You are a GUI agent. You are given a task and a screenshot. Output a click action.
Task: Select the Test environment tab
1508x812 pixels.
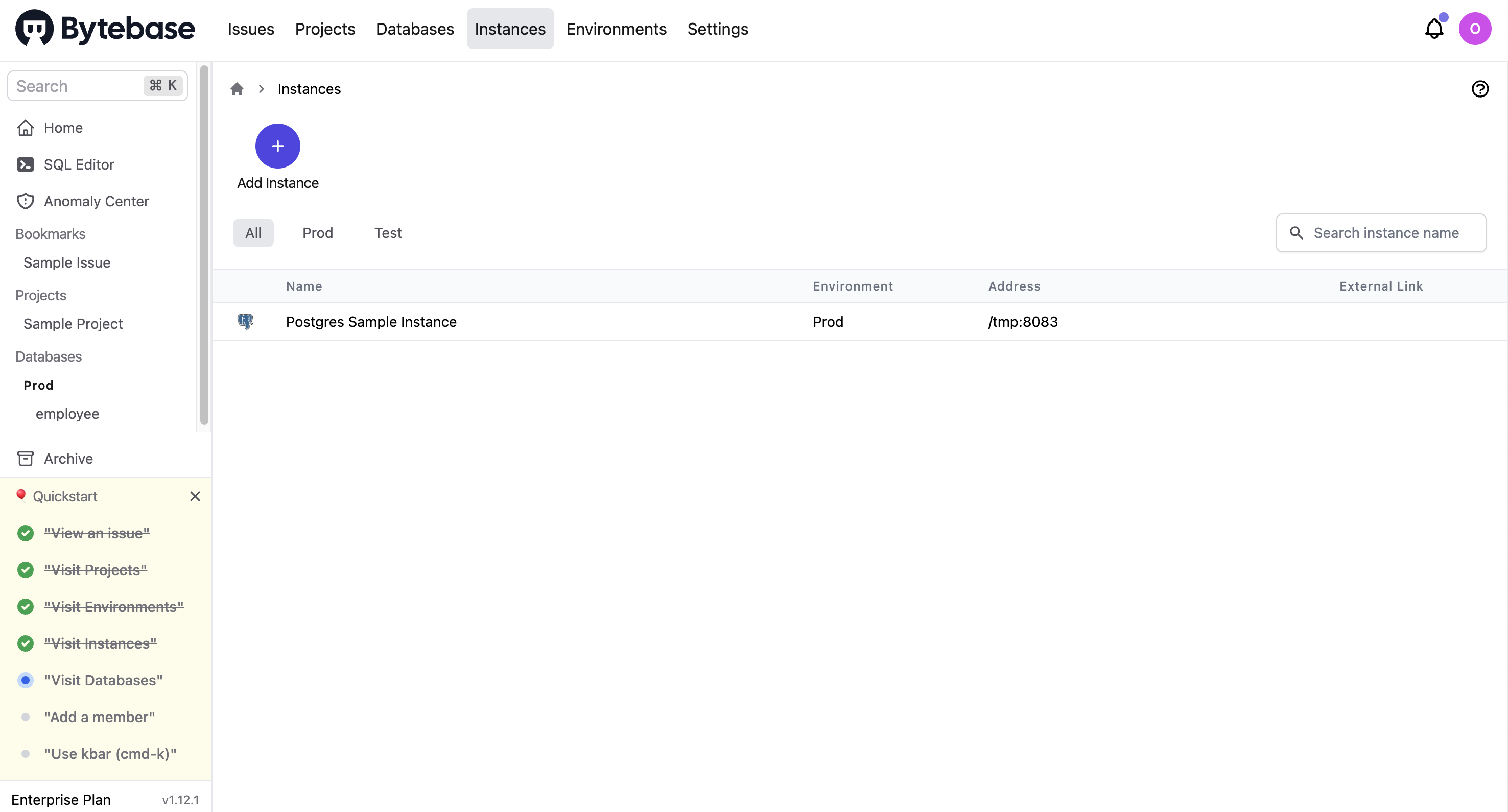388,233
